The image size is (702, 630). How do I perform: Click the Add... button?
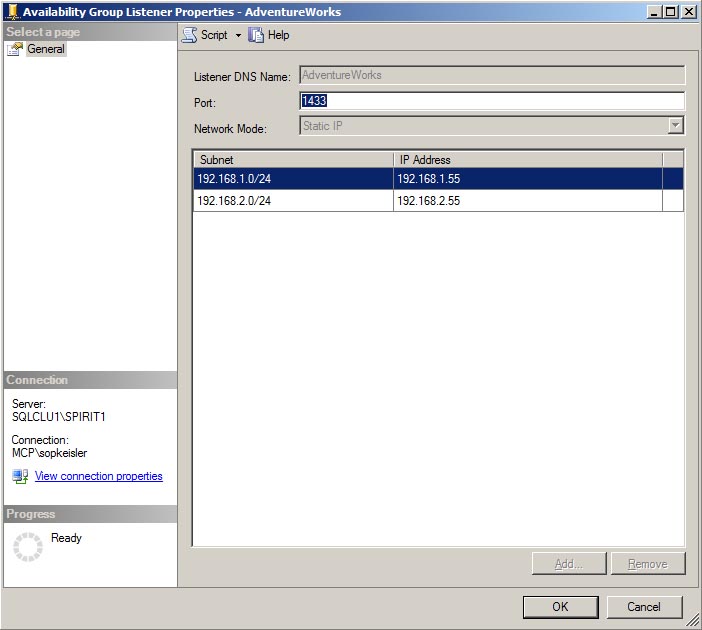pos(569,564)
